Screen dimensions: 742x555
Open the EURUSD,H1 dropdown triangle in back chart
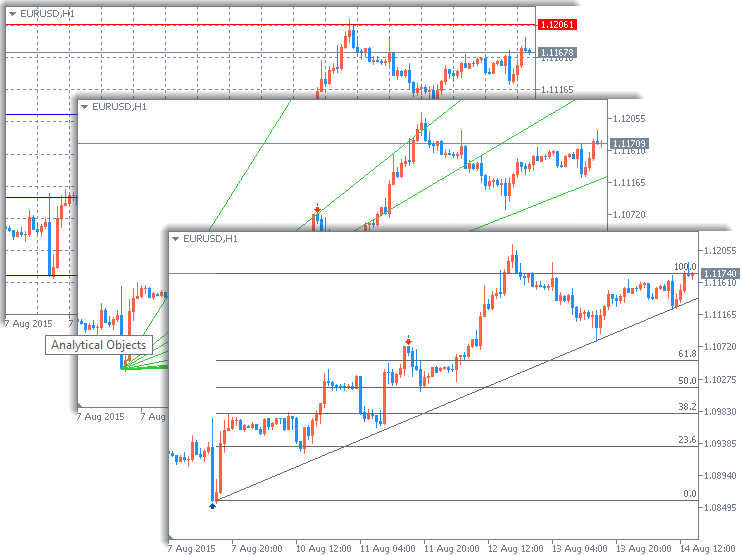pyautogui.click(x=13, y=14)
